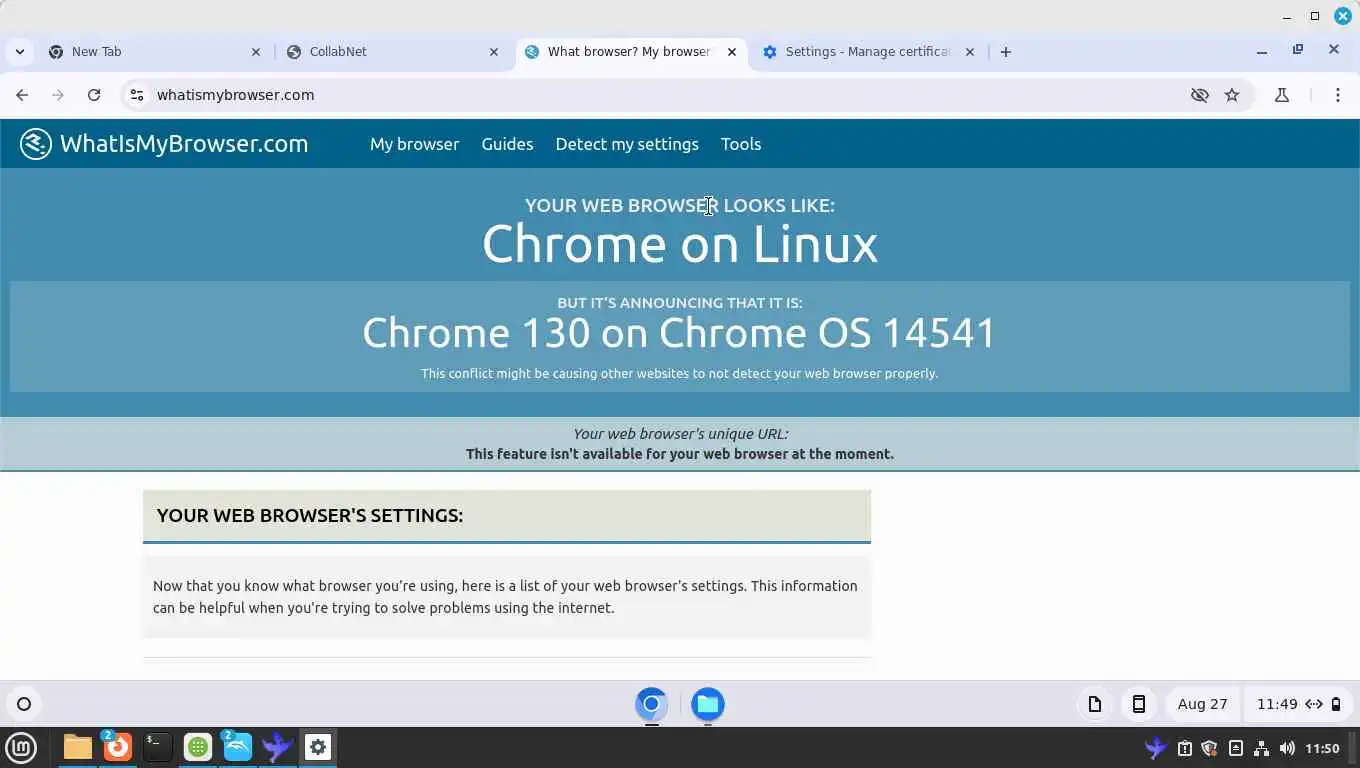Open Chrome three-dot menu
This screenshot has height=768, width=1360.
point(1338,95)
